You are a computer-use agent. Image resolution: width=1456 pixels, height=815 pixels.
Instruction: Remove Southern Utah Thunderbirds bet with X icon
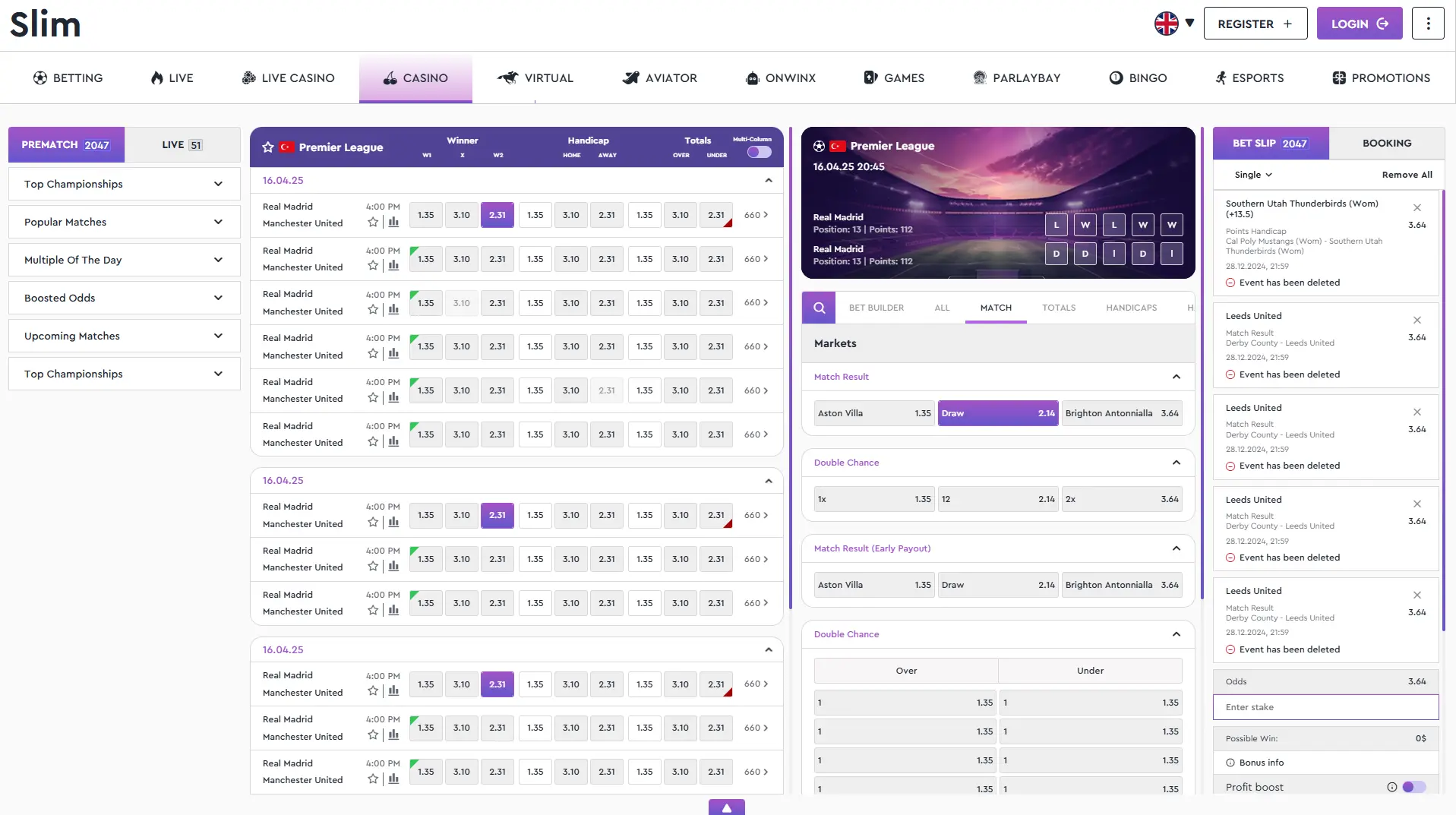(x=1417, y=207)
